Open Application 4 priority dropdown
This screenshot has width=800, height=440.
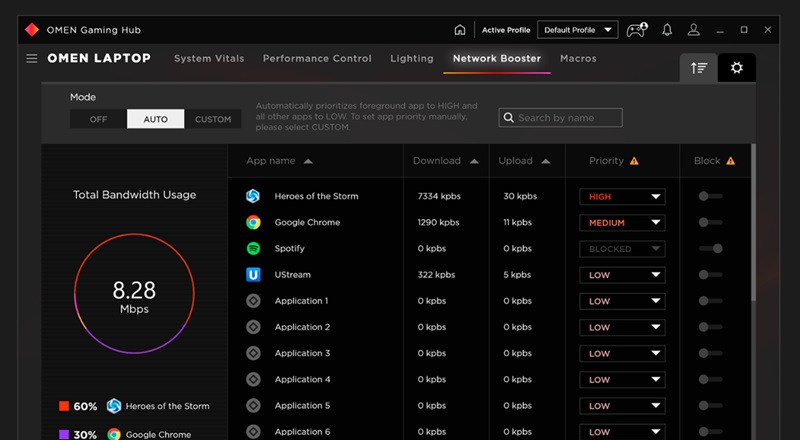click(x=622, y=380)
